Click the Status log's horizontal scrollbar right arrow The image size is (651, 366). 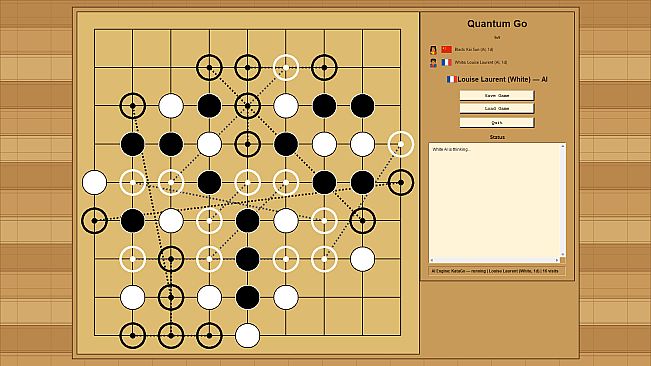click(557, 260)
